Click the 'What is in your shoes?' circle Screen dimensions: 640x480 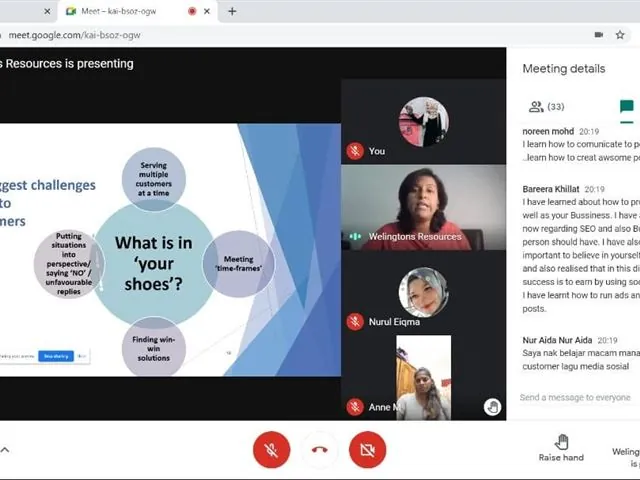153,264
